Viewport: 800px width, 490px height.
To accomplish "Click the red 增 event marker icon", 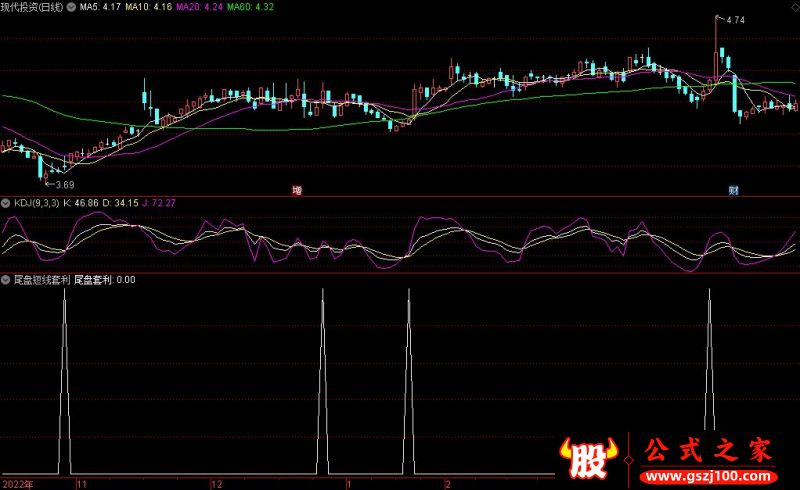I will click(296, 189).
